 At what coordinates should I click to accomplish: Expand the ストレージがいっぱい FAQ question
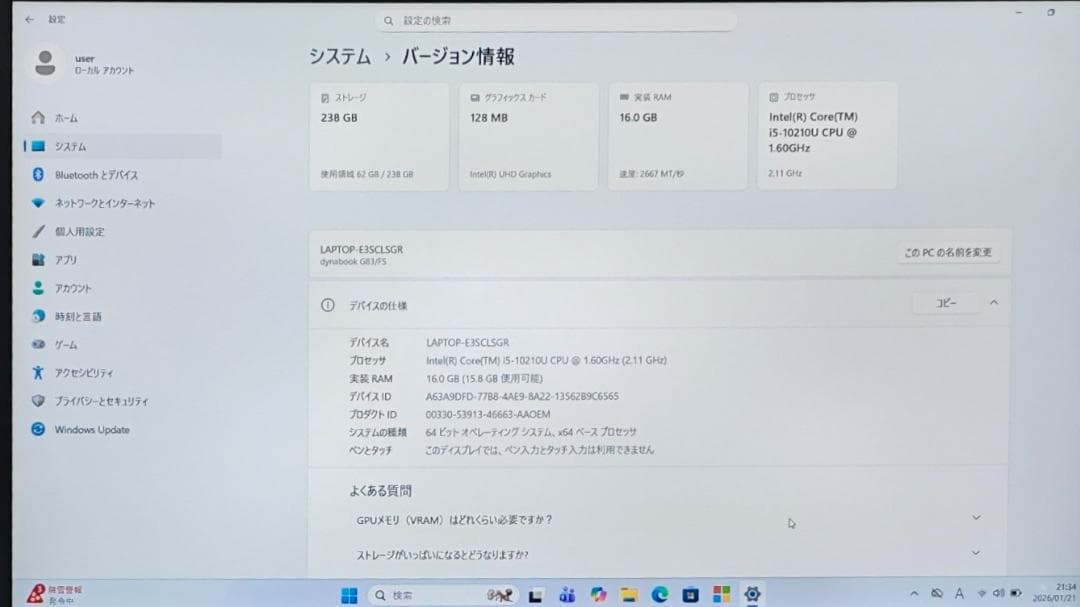(x=975, y=551)
